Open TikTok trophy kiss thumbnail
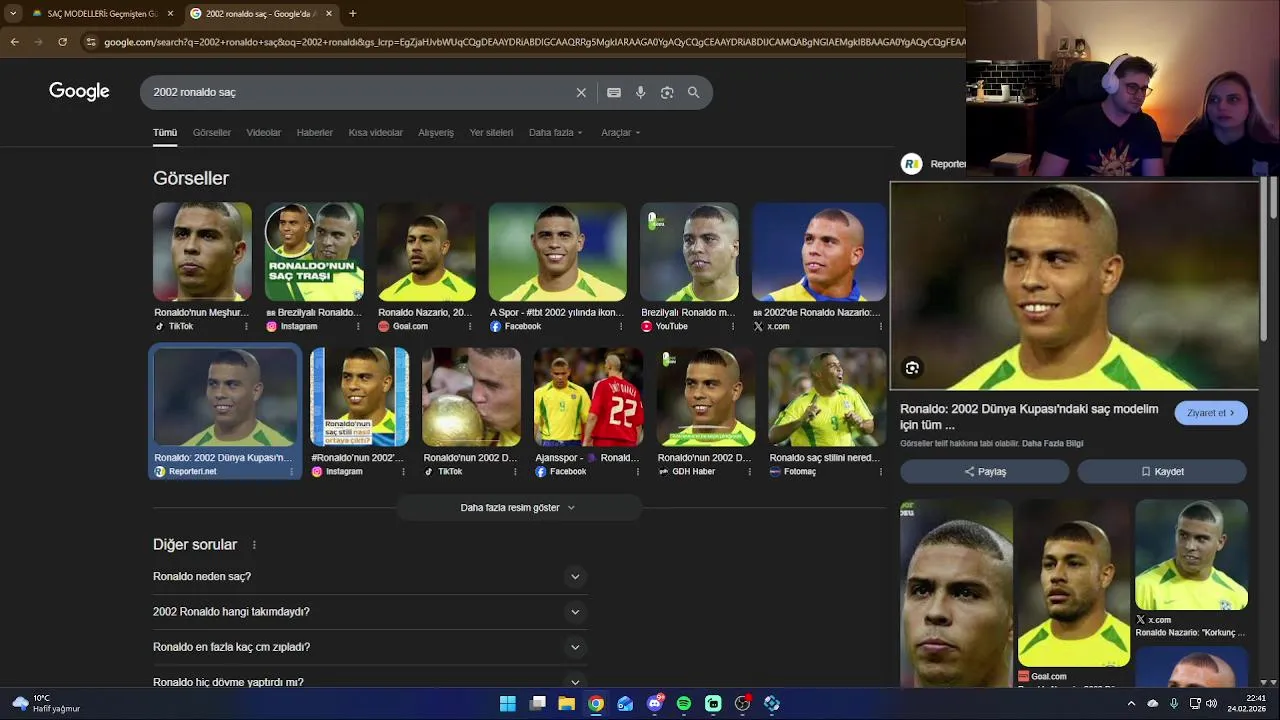The width and height of the screenshot is (1280, 720). [471, 397]
